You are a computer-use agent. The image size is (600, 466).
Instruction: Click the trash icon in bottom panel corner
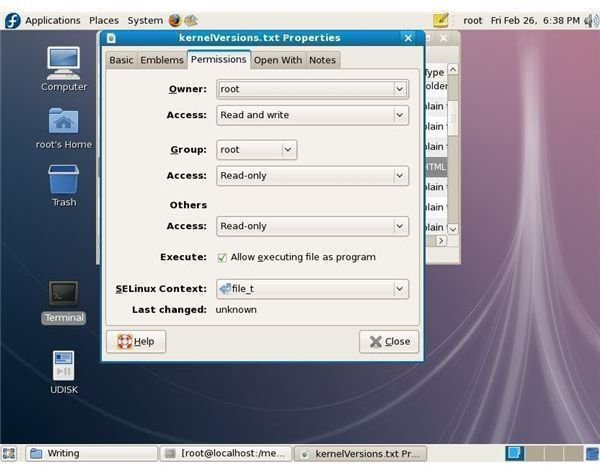coord(593,454)
